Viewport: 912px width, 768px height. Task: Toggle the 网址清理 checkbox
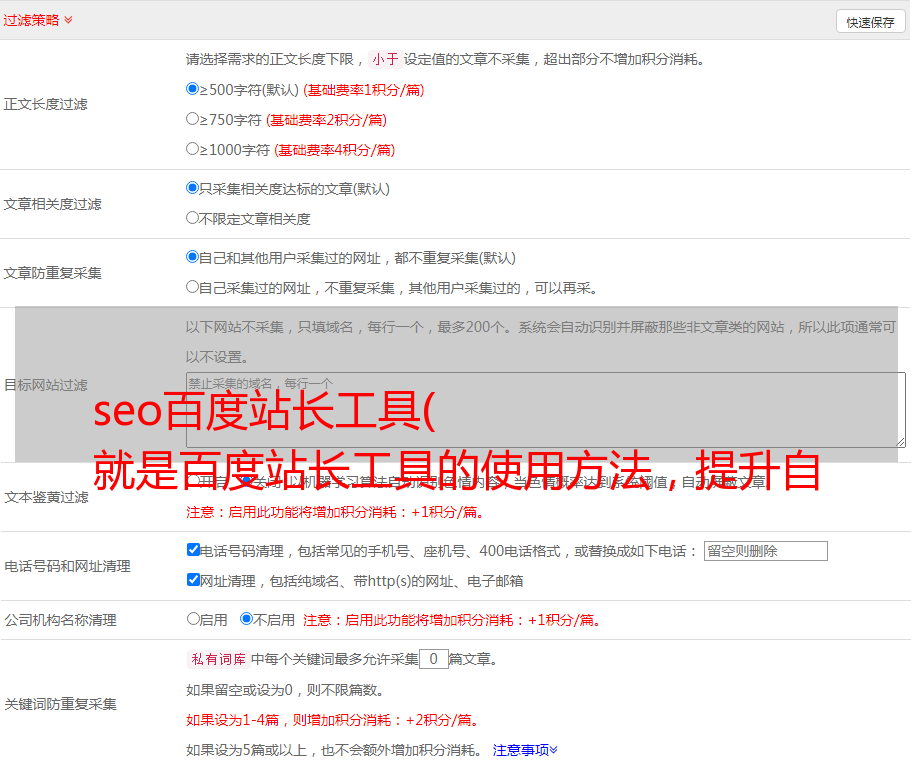194,579
